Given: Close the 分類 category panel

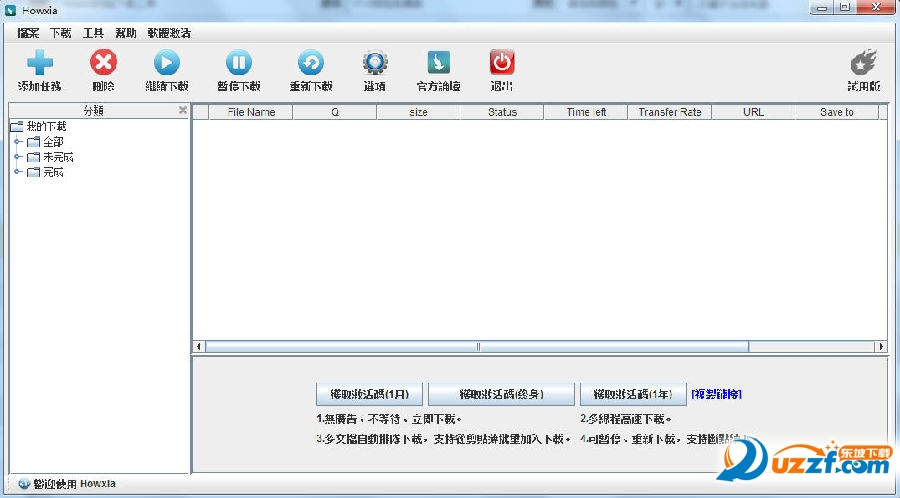Looking at the screenshot, I should [183, 110].
